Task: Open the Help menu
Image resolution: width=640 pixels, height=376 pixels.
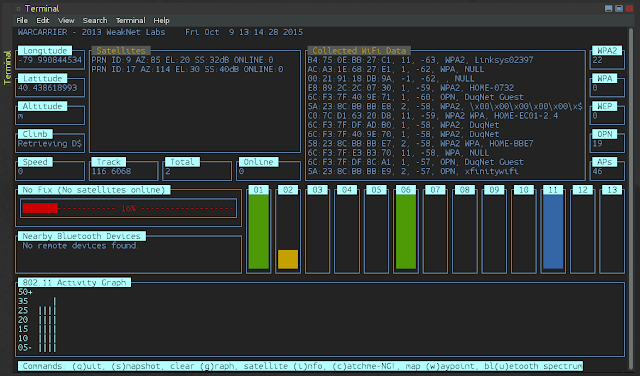Action: coord(161,20)
